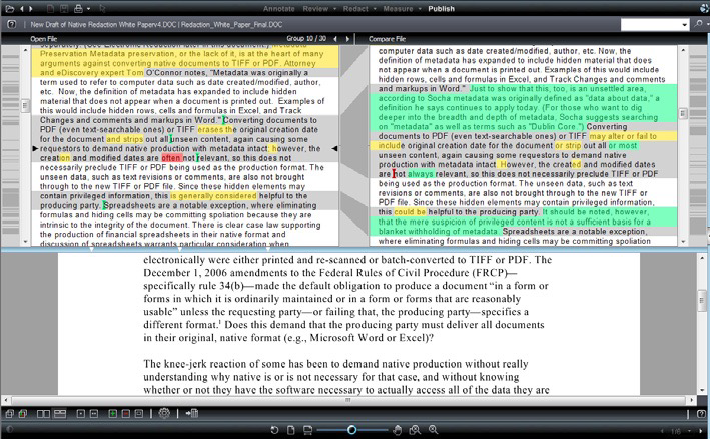Image resolution: width=710 pixels, height=439 pixels.
Task: Open a file with the folder icon
Action: pyautogui.click(x=9, y=8)
